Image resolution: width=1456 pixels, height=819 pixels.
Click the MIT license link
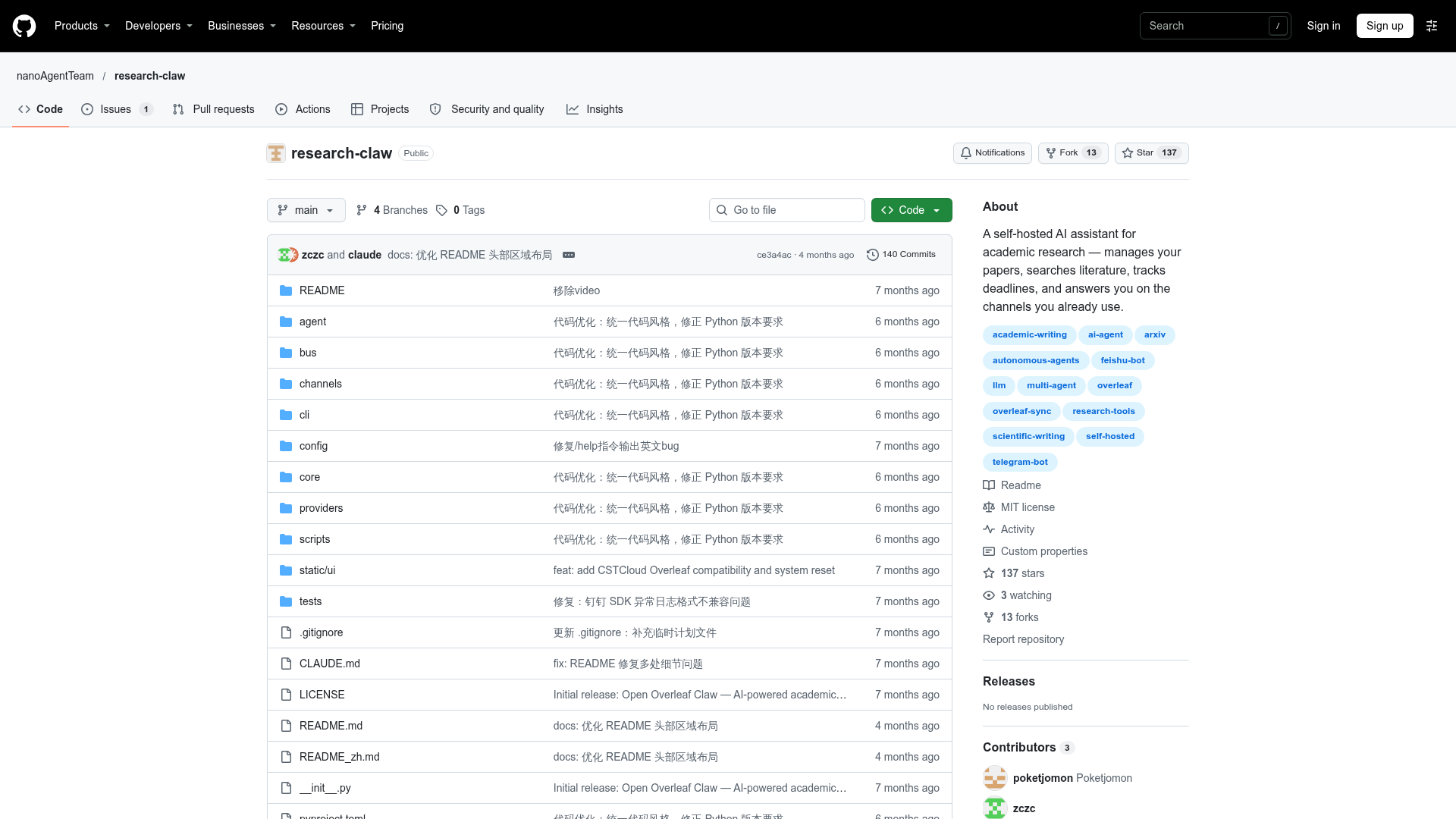(x=1028, y=507)
